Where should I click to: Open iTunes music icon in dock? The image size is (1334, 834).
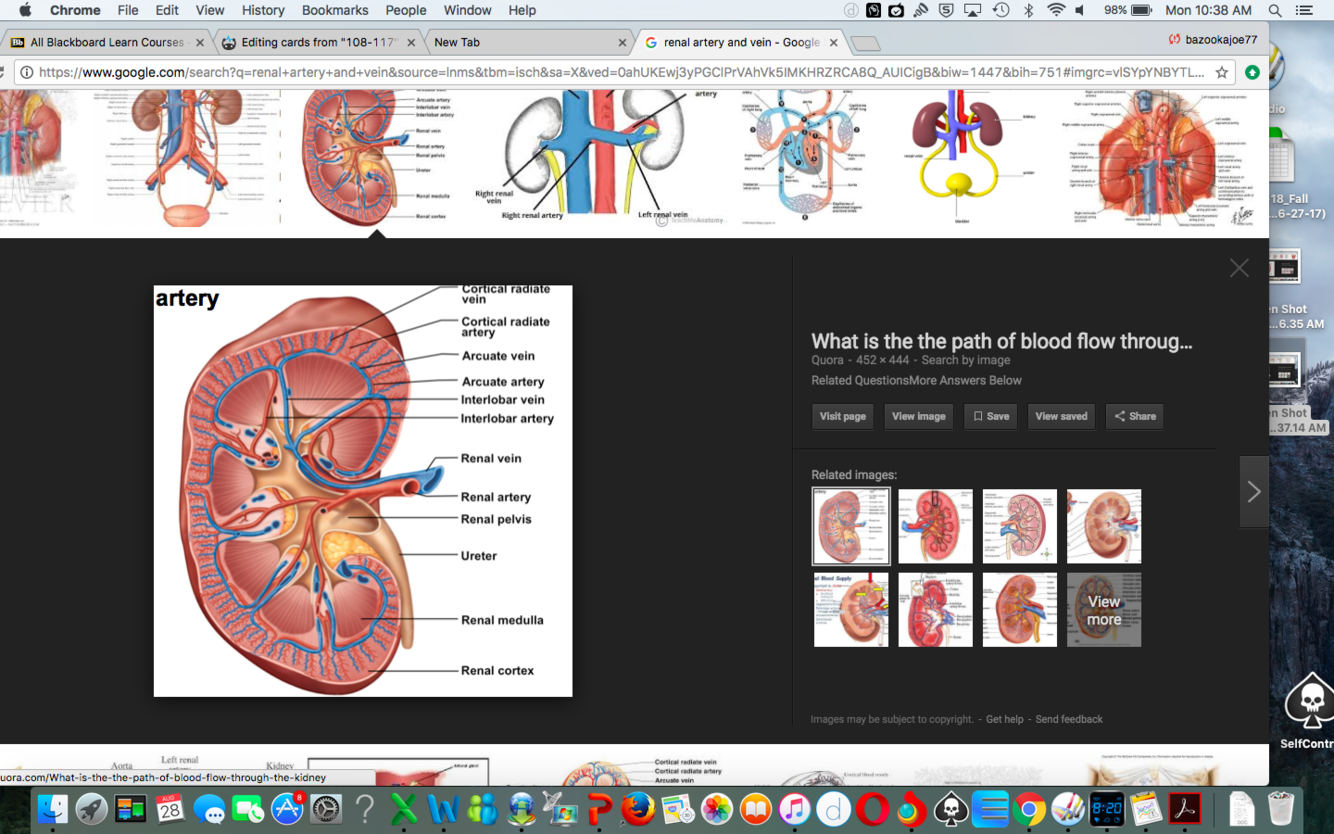pyautogui.click(x=794, y=808)
